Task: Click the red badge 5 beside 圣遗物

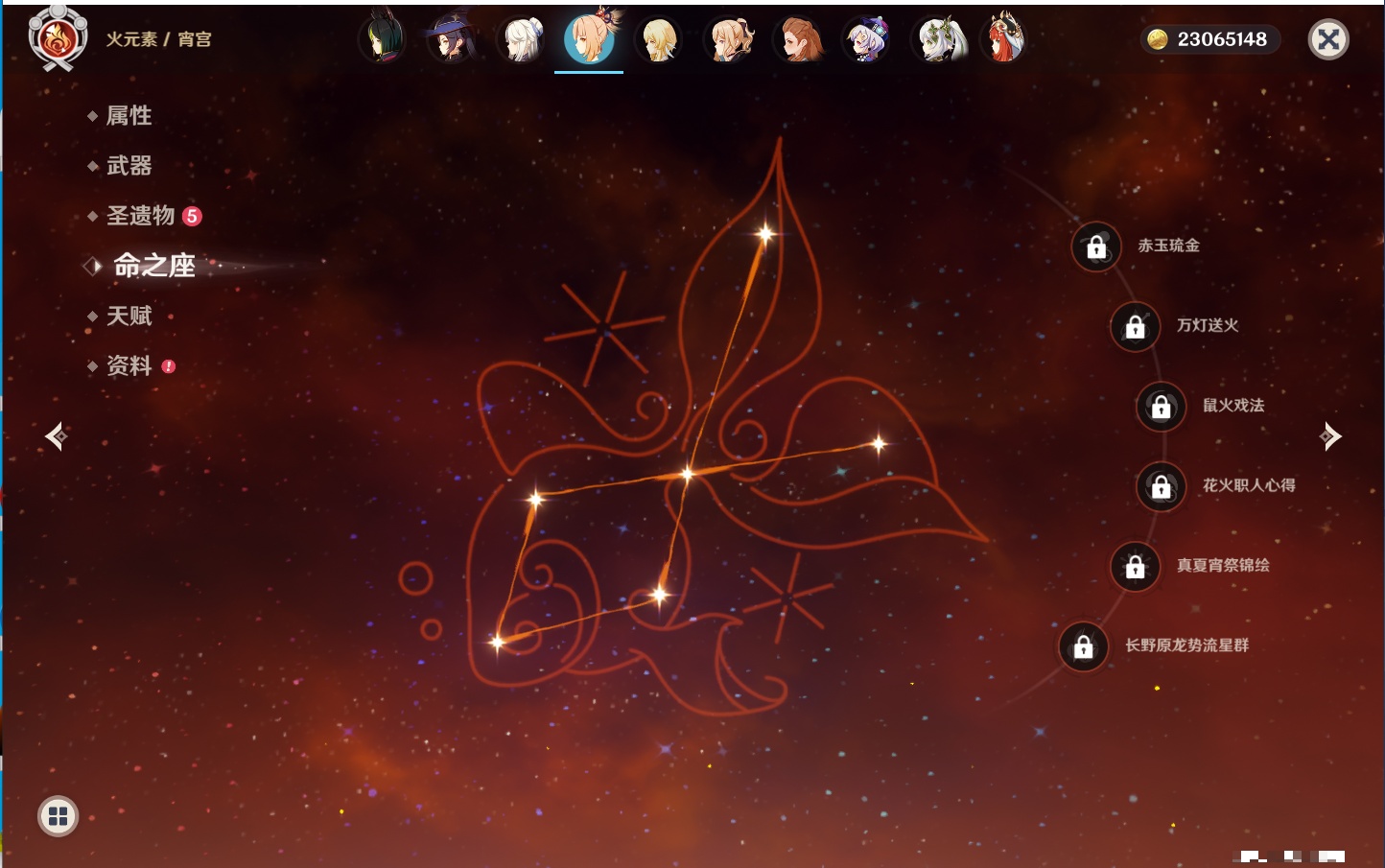Action: coord(192,216)
